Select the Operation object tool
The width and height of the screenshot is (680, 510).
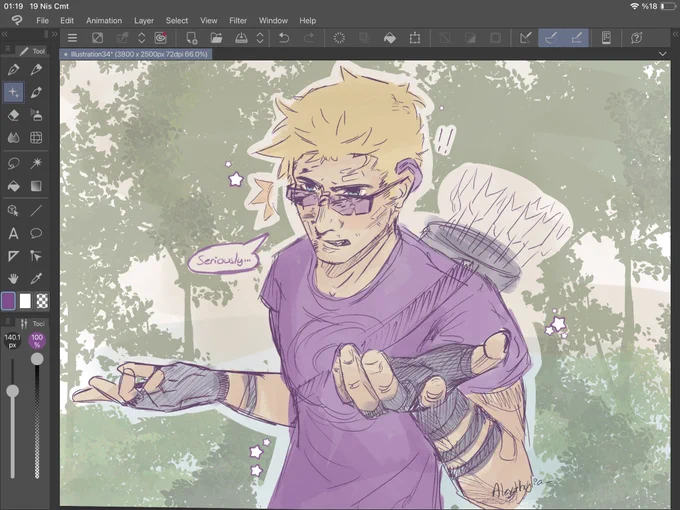click(x=13, y=211)
